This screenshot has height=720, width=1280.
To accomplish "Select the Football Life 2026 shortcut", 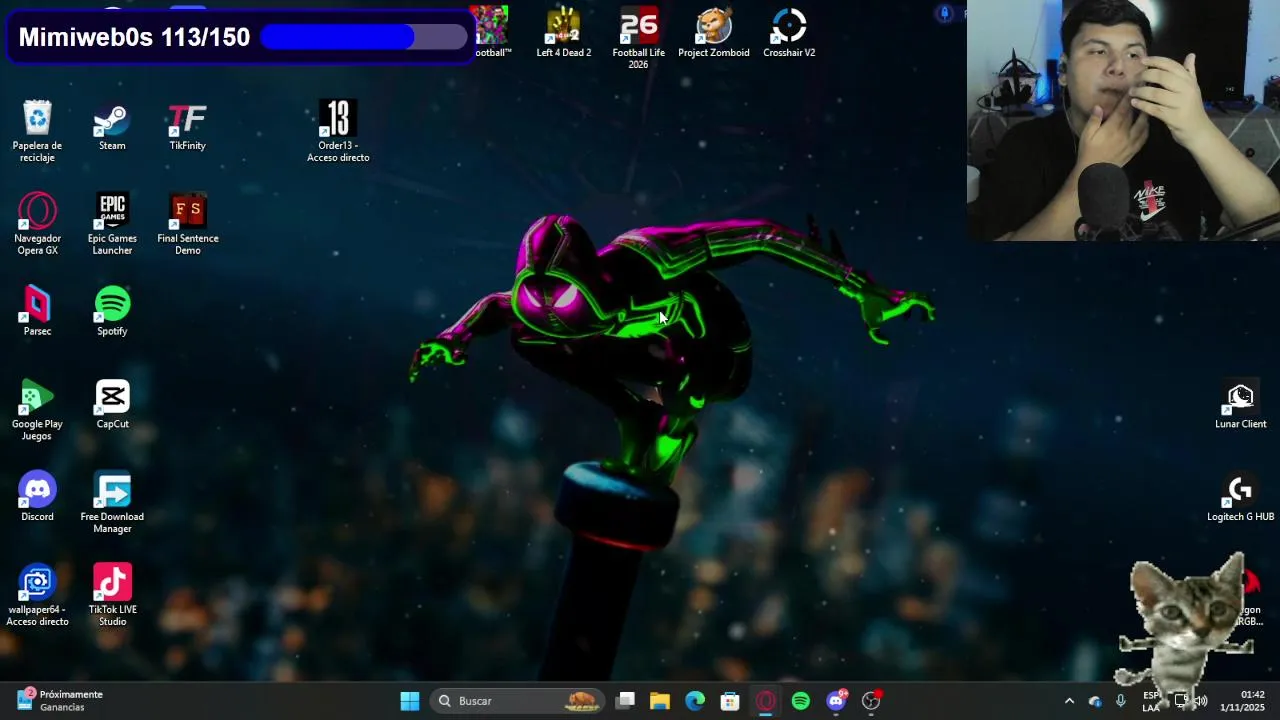I will (x=638, y=38).
